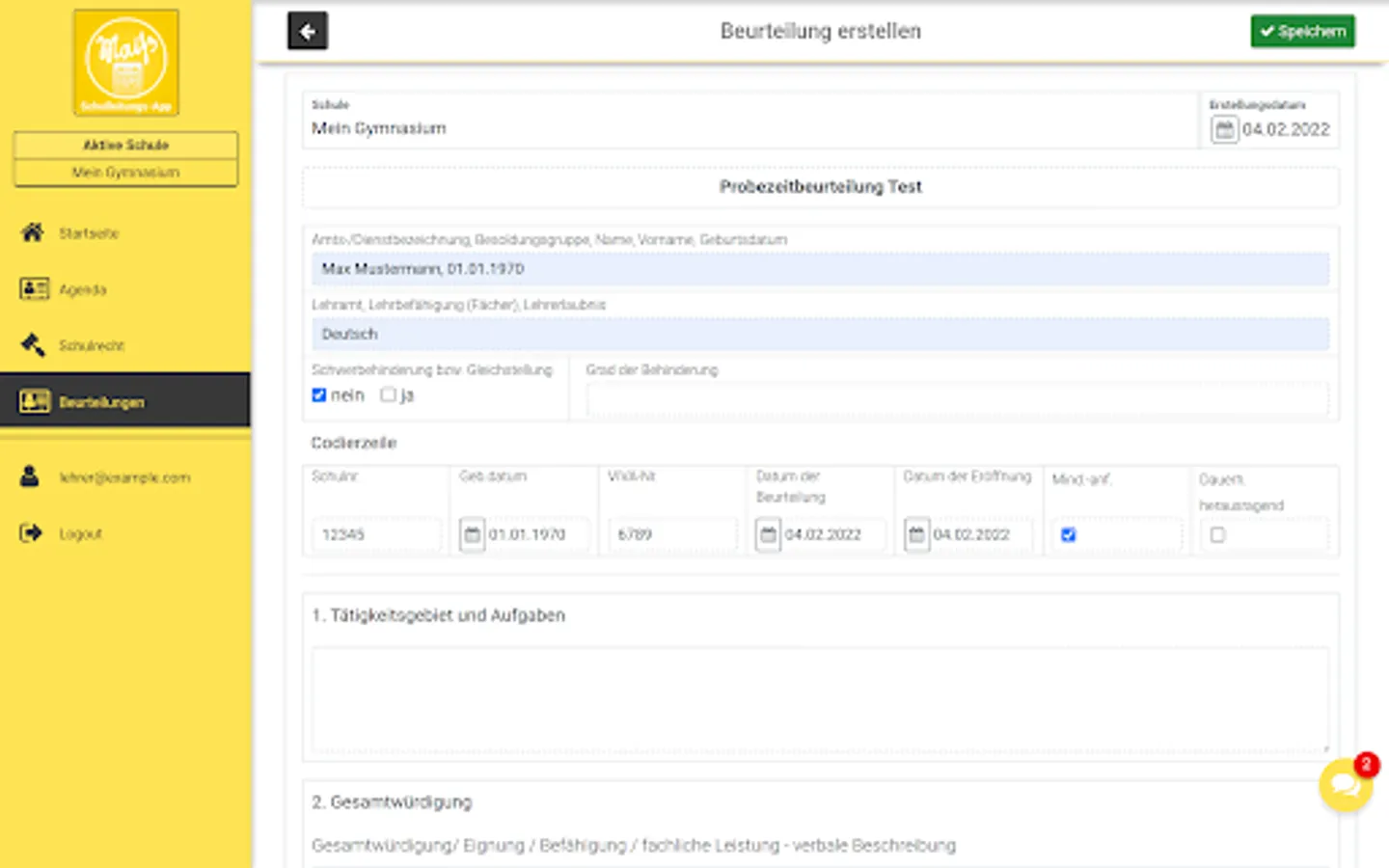
Task: Click the Startseite home icon
Action: click(33, 232)
